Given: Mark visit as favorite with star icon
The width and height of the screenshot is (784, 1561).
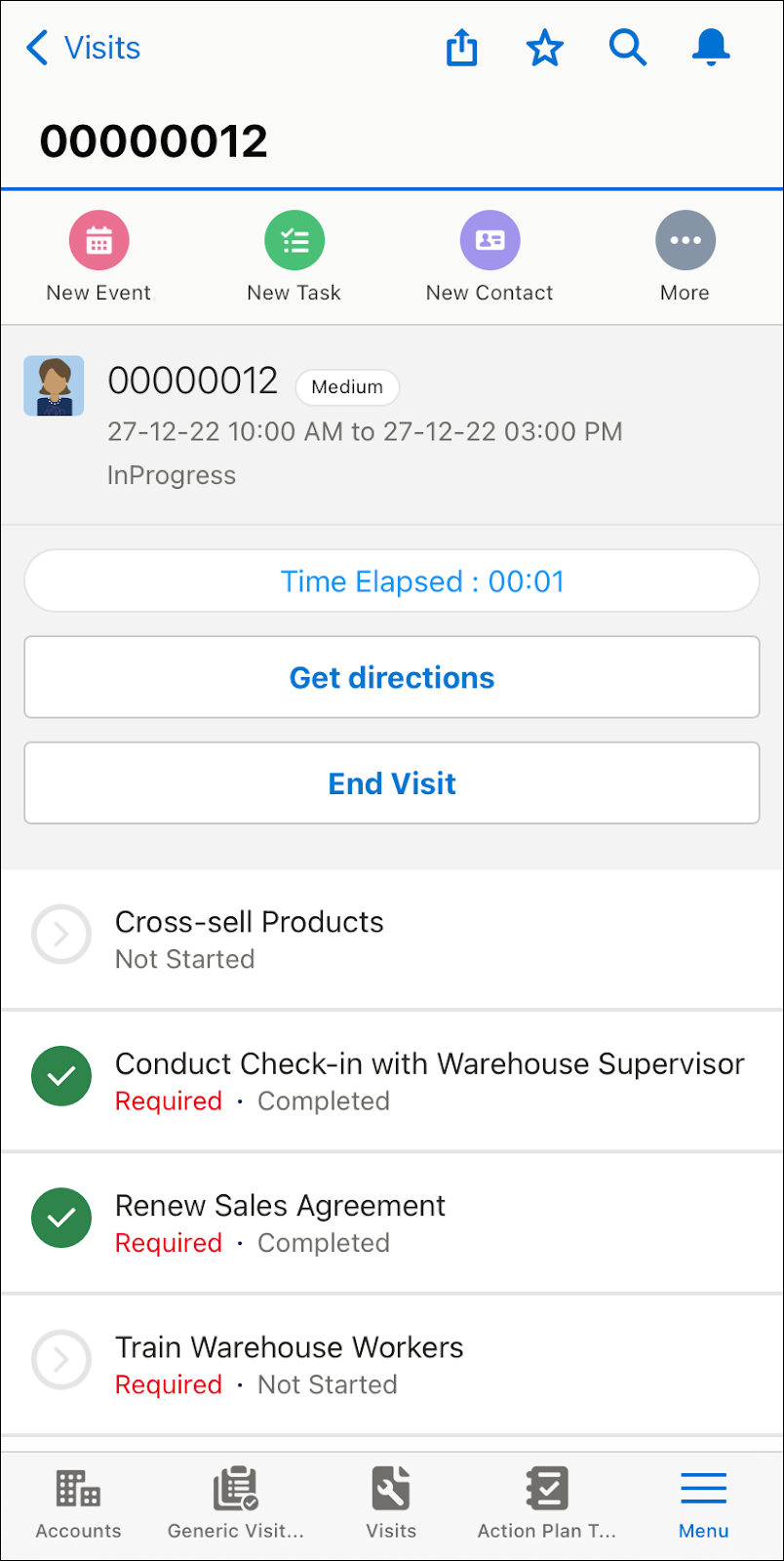Looking at the screenshot, I should 545,48.
